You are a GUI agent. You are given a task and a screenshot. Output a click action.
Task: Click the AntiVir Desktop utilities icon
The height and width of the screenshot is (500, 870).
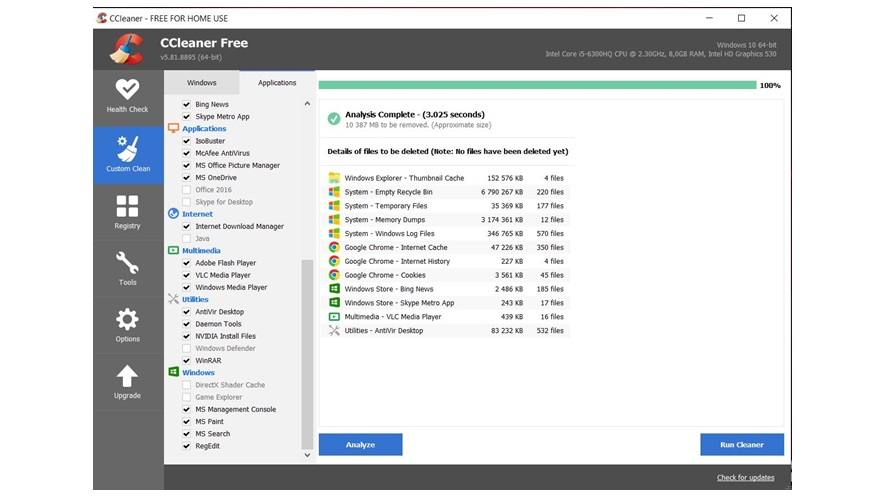(334, 330)
